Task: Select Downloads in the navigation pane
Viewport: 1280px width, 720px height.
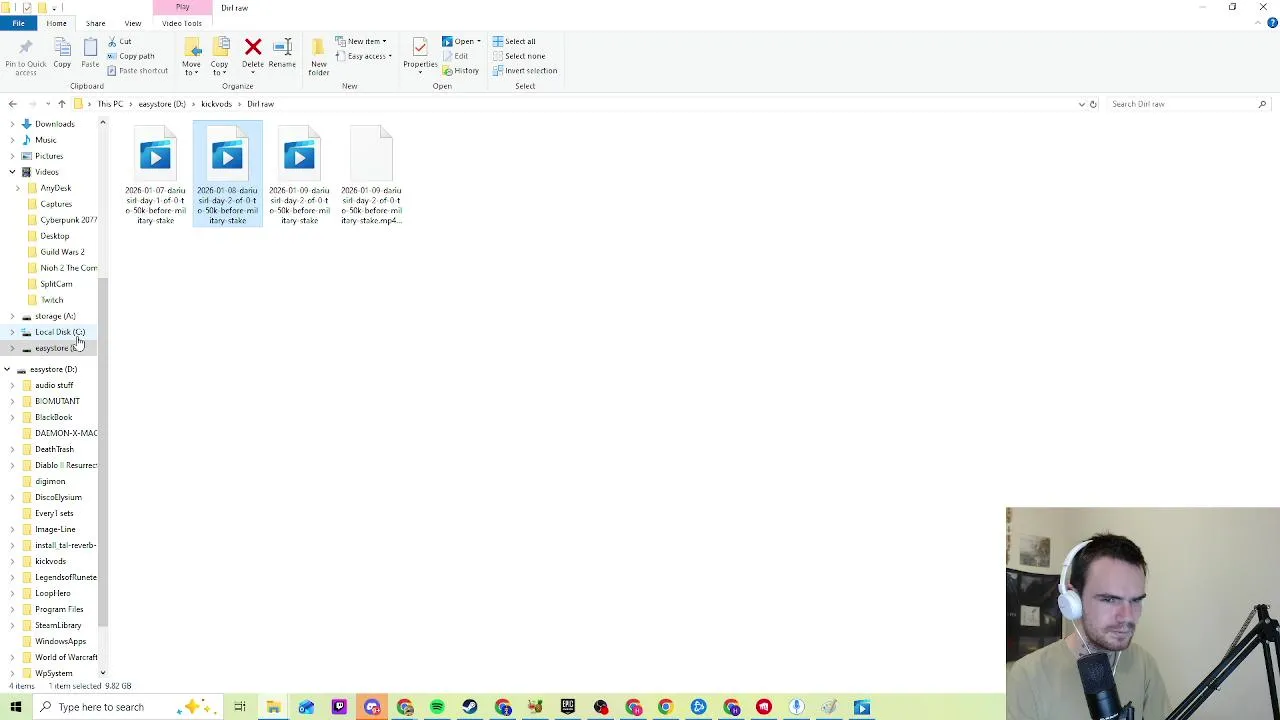Action: 54,124
